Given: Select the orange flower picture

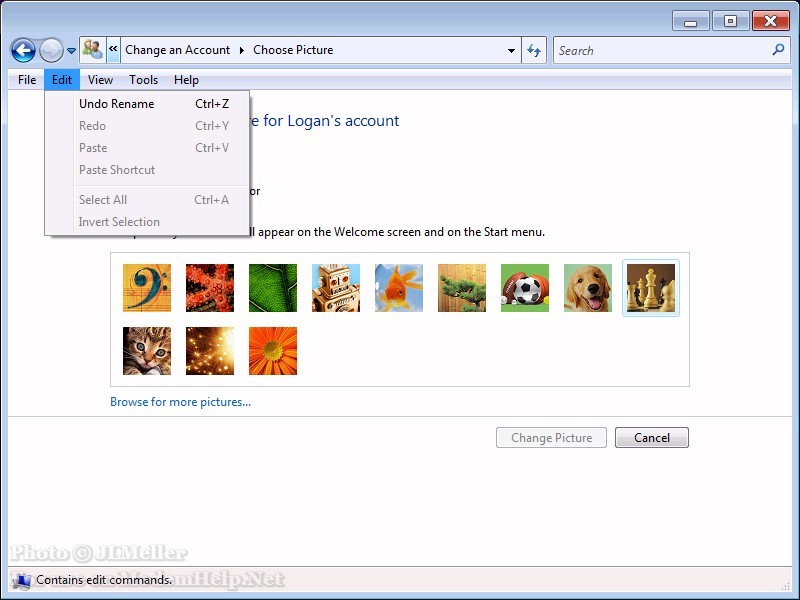Looking at the screenshot, I should (273, 351).
